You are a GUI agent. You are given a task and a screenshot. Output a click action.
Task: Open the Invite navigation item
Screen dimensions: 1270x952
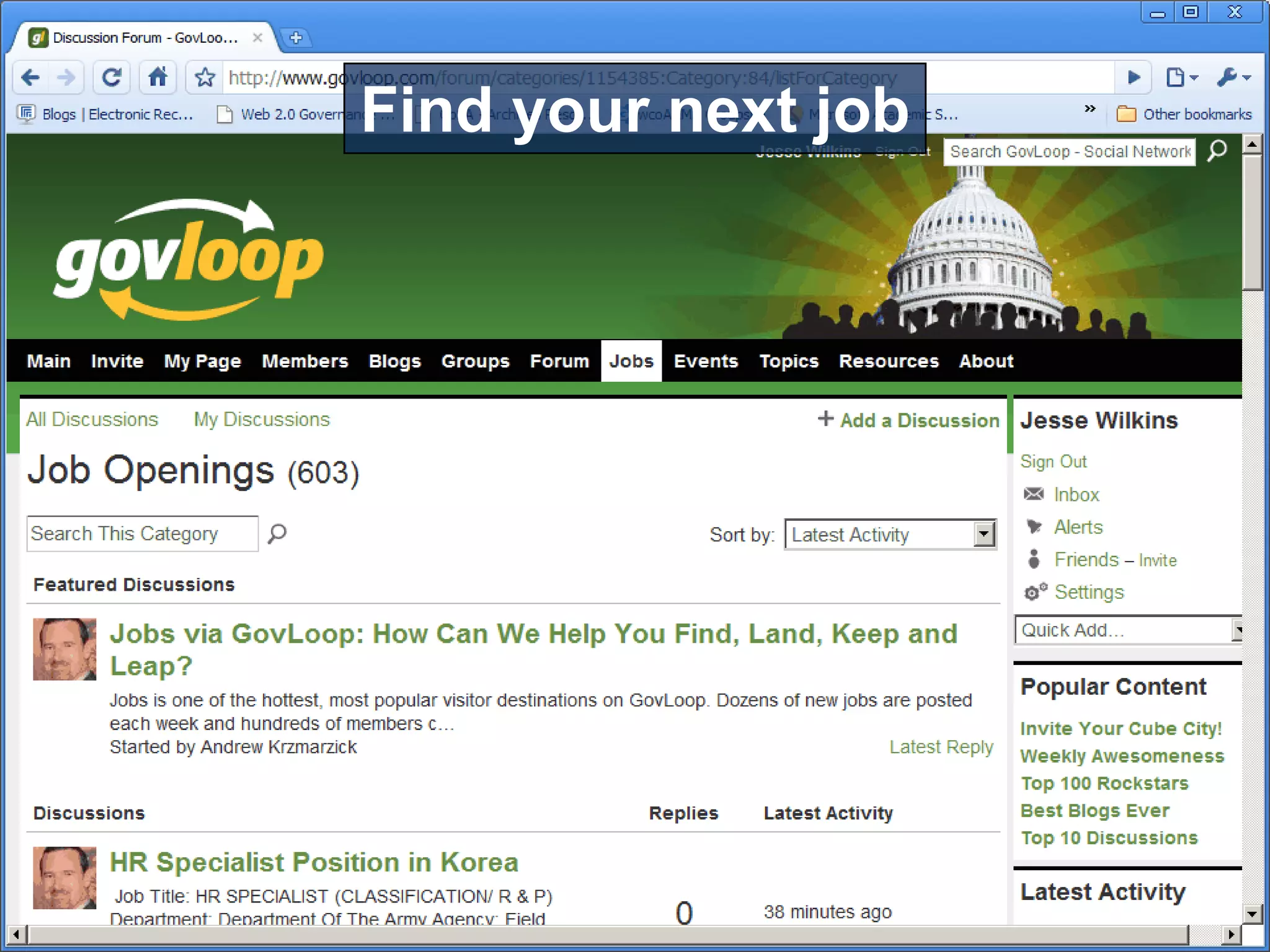click(117, 361)
